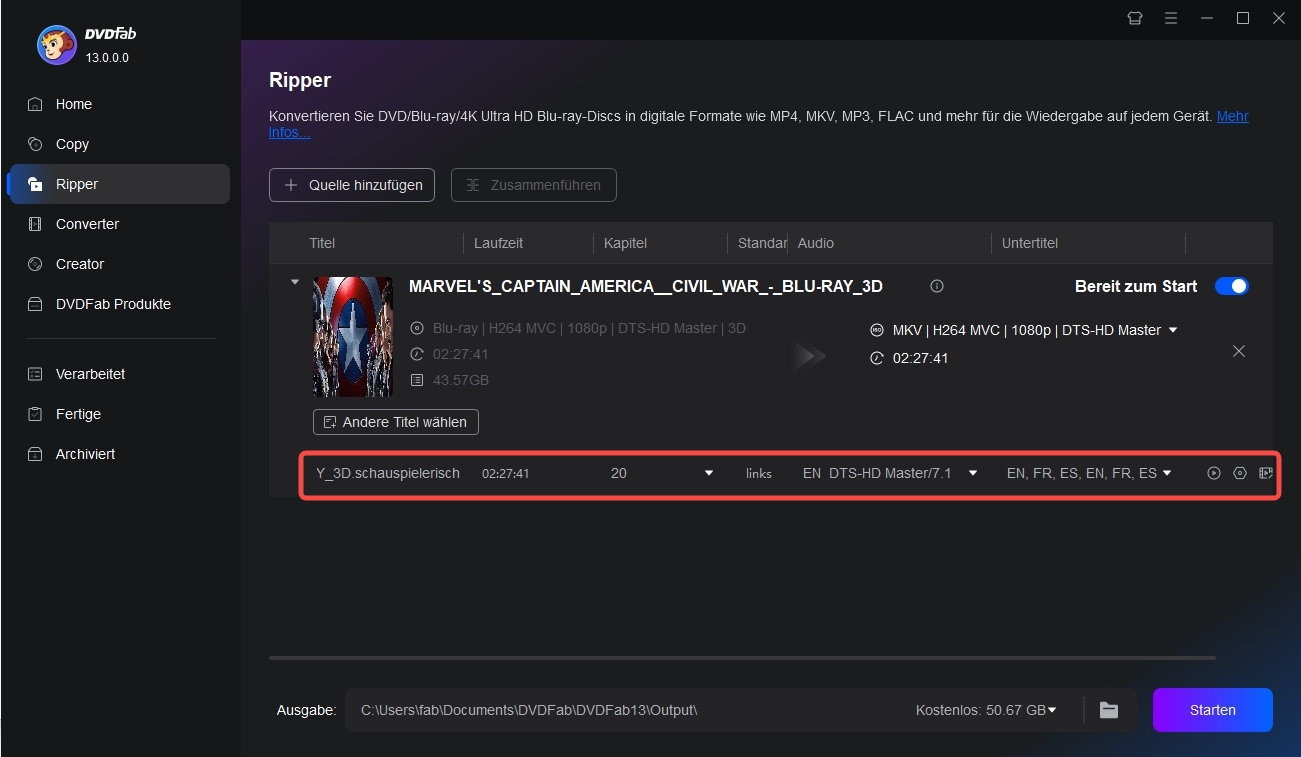Click the 02:27:41 runtime cell in title row
Screen dimensions: 1301x757
pyautogui.click(x=505, y=473)
